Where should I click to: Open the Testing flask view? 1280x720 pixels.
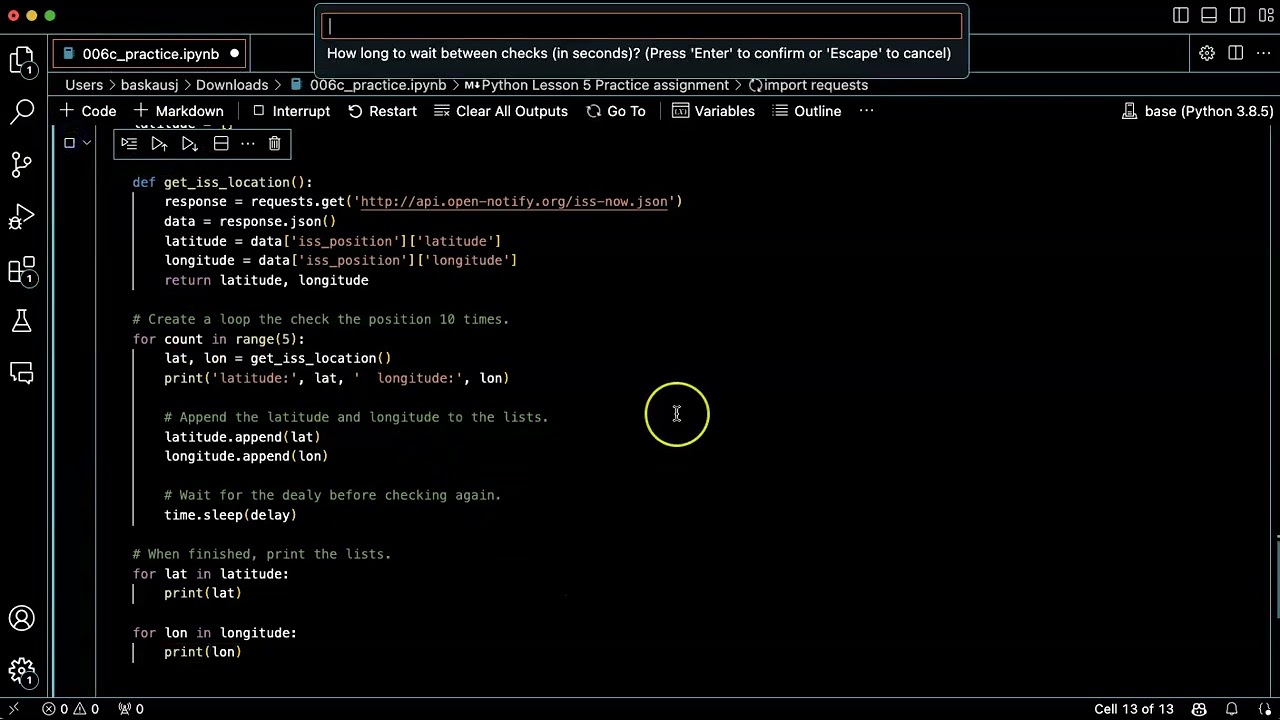tap(22, 321)
